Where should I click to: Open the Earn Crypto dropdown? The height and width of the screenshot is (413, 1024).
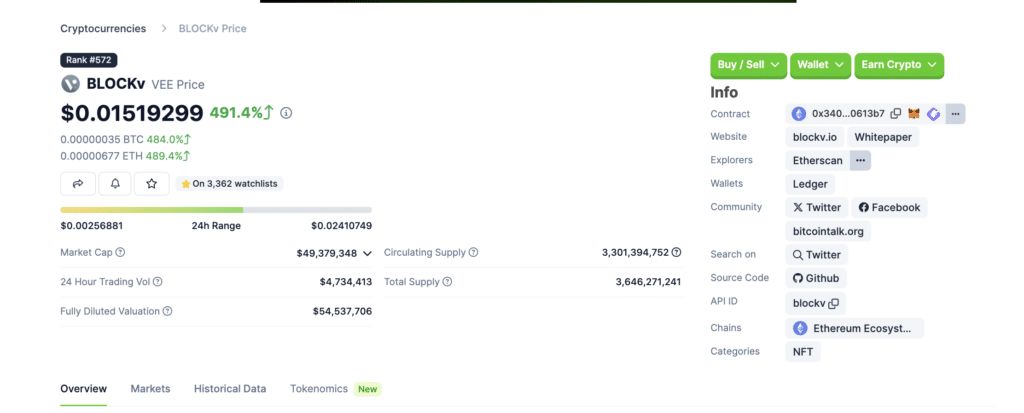click(x=899, y=65)
